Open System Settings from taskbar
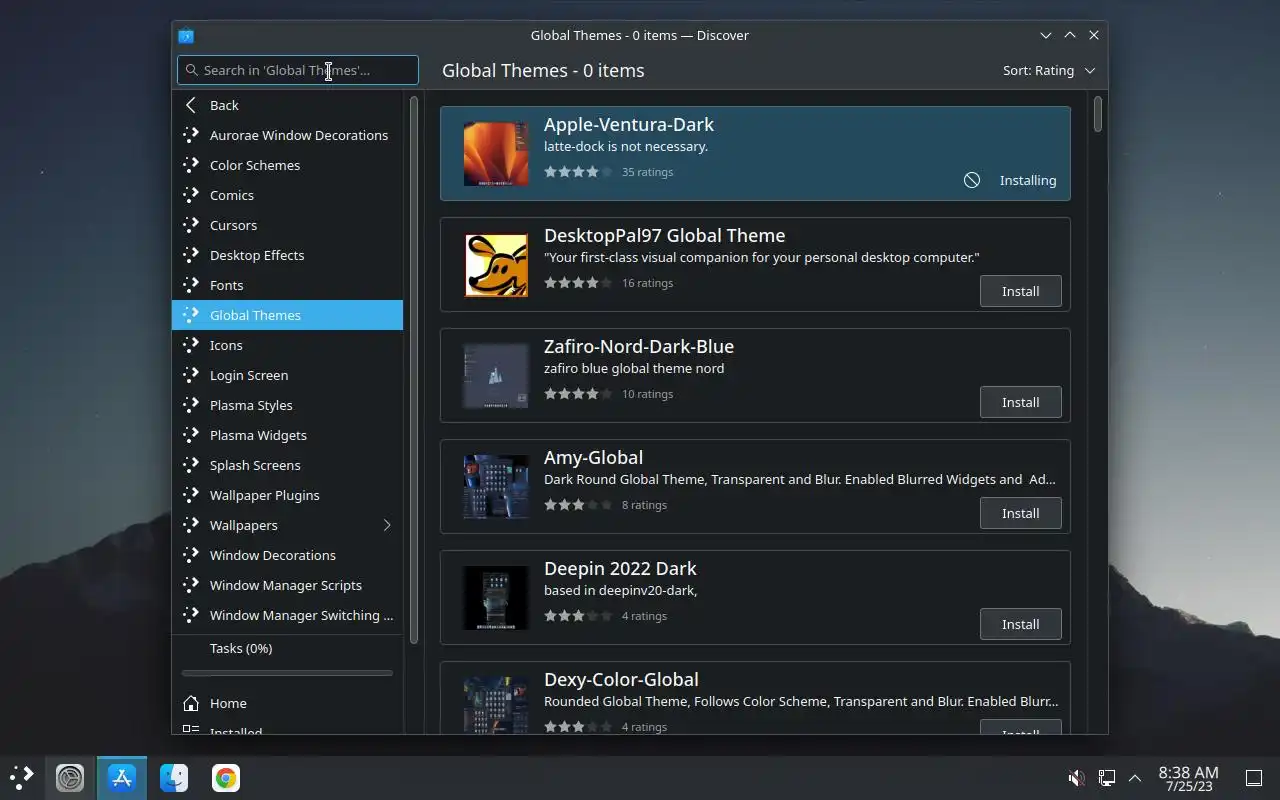Image resolution: width=1280 pixels, height=800 pixels. pyautogui.click(x=70, y=777)
